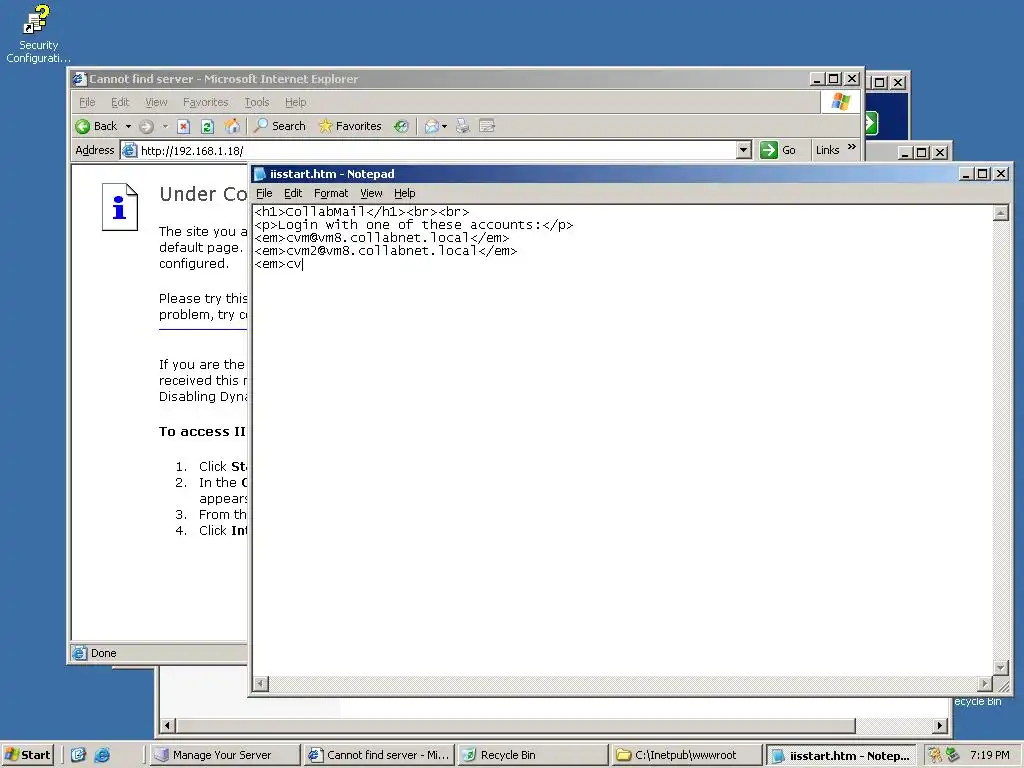Click the page icon in the address bar
The width and height of the screenshot is (1024, 768).
130,151
